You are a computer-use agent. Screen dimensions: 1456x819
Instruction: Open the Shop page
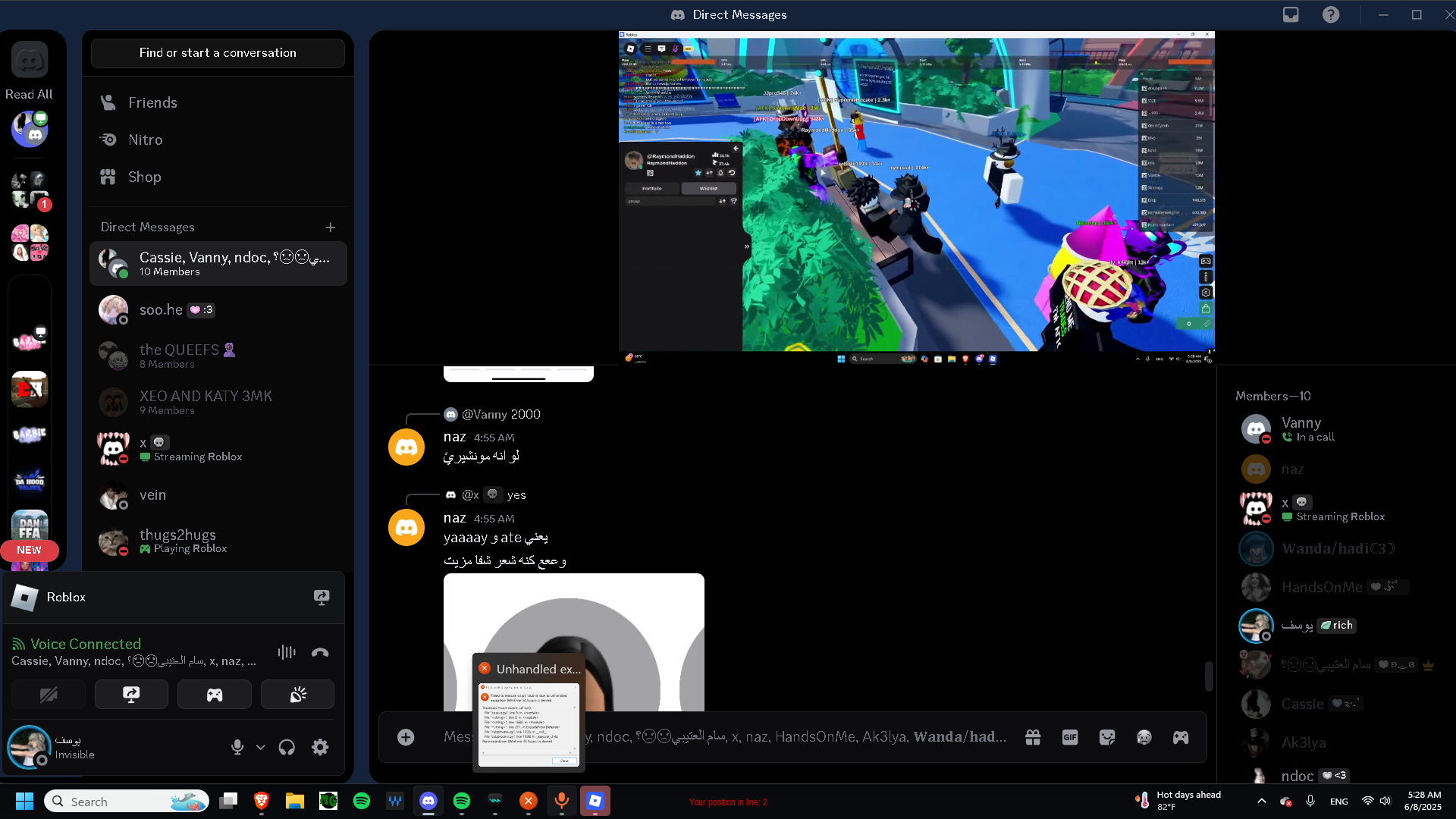218,177
